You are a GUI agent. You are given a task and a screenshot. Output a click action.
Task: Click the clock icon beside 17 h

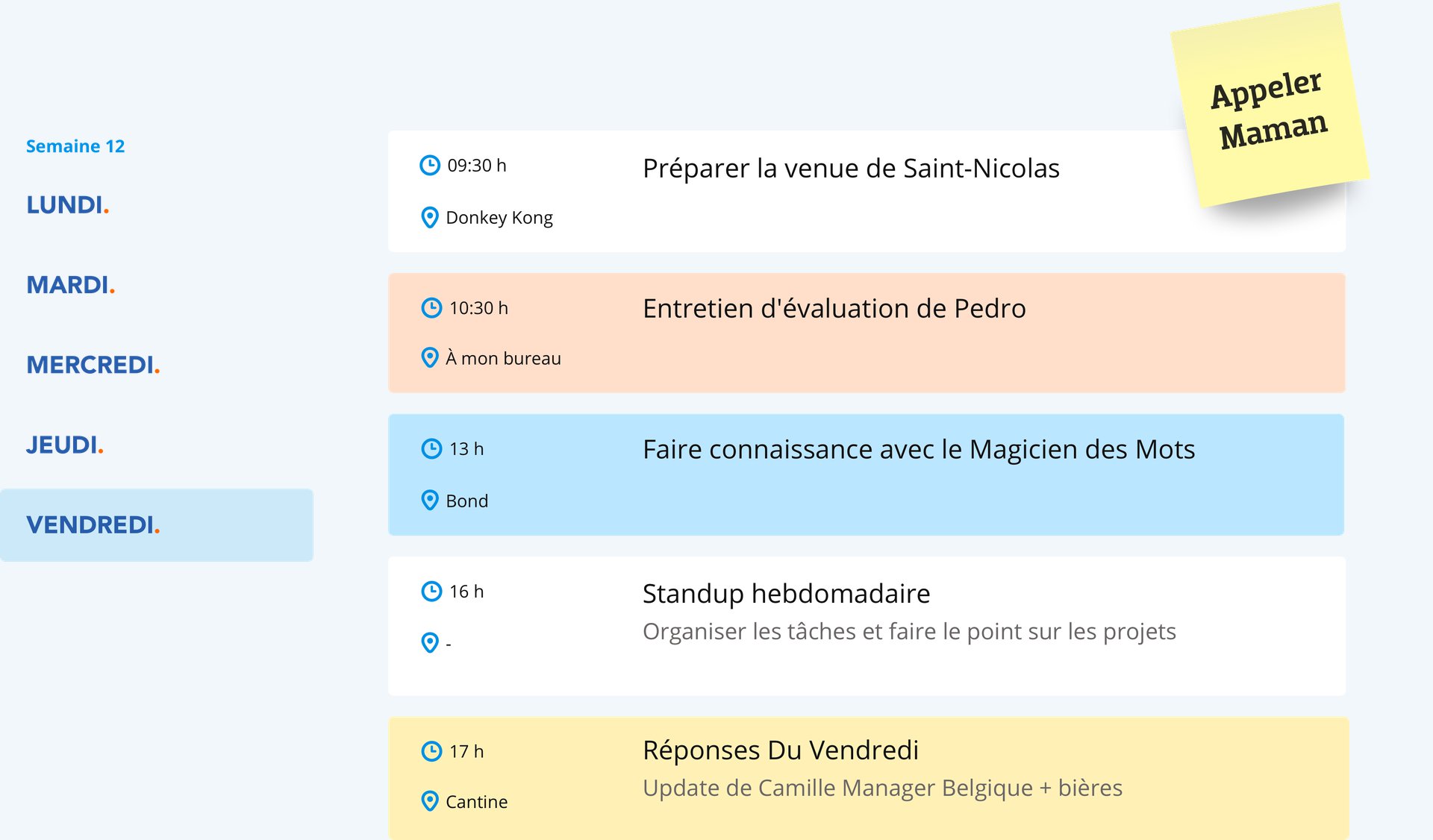431,750
